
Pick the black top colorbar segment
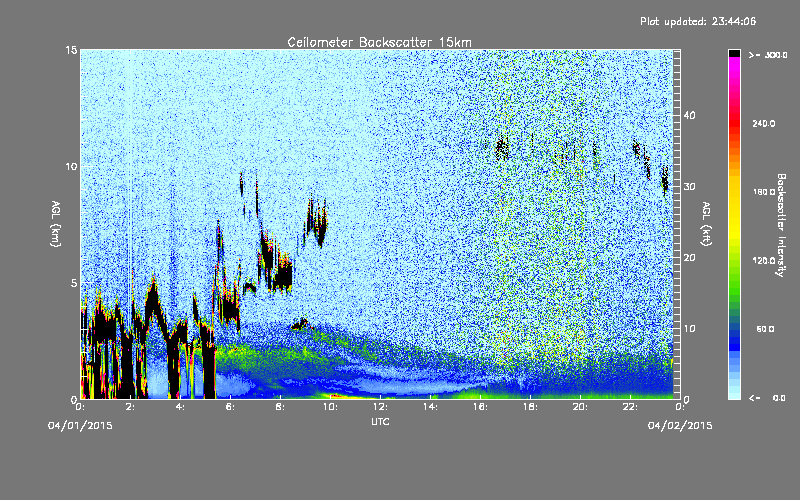point(734,53)
